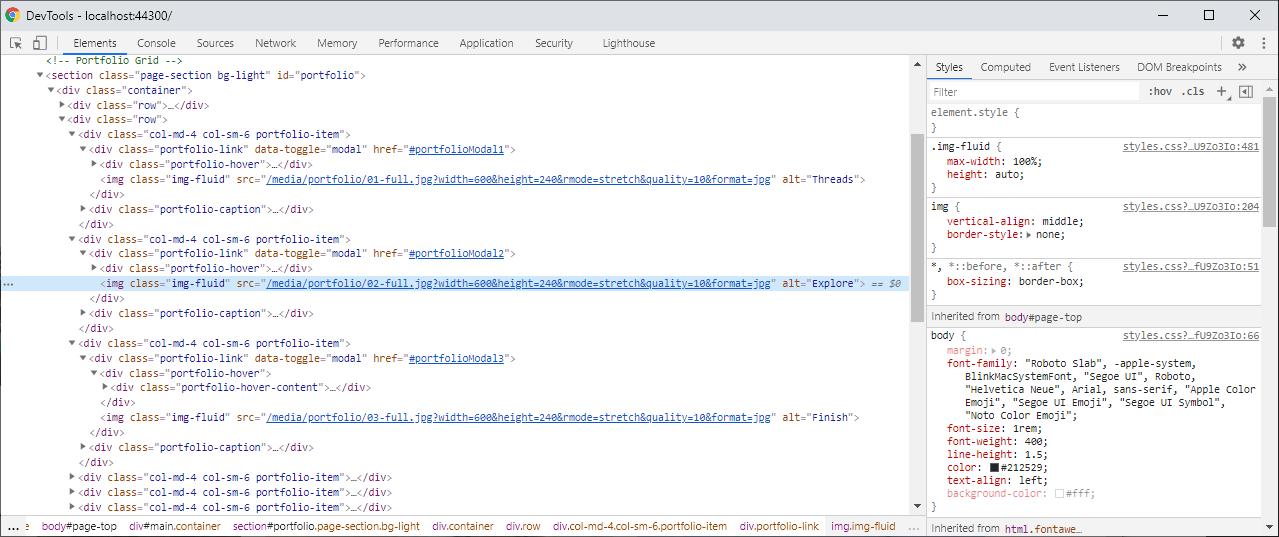1279x537 pixels.
Task: Add a new style rule with plus icon
Action: 1221,91
